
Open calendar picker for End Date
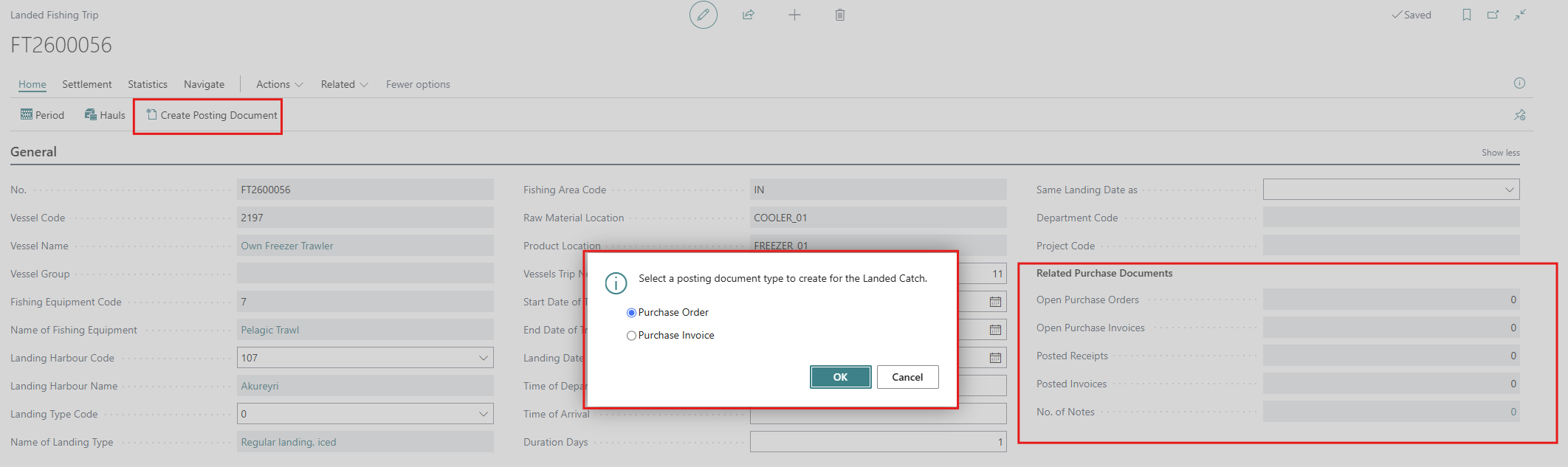(995, 330)
